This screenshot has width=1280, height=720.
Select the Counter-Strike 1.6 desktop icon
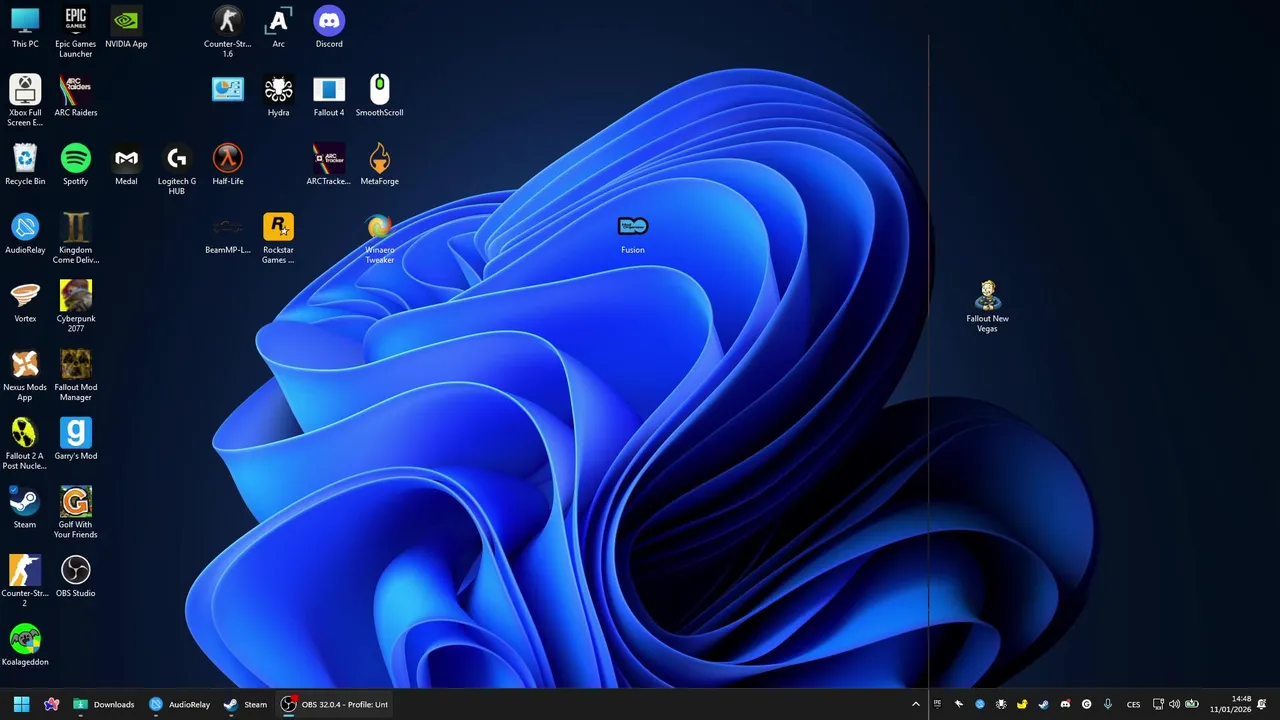[x=227, y=32]
